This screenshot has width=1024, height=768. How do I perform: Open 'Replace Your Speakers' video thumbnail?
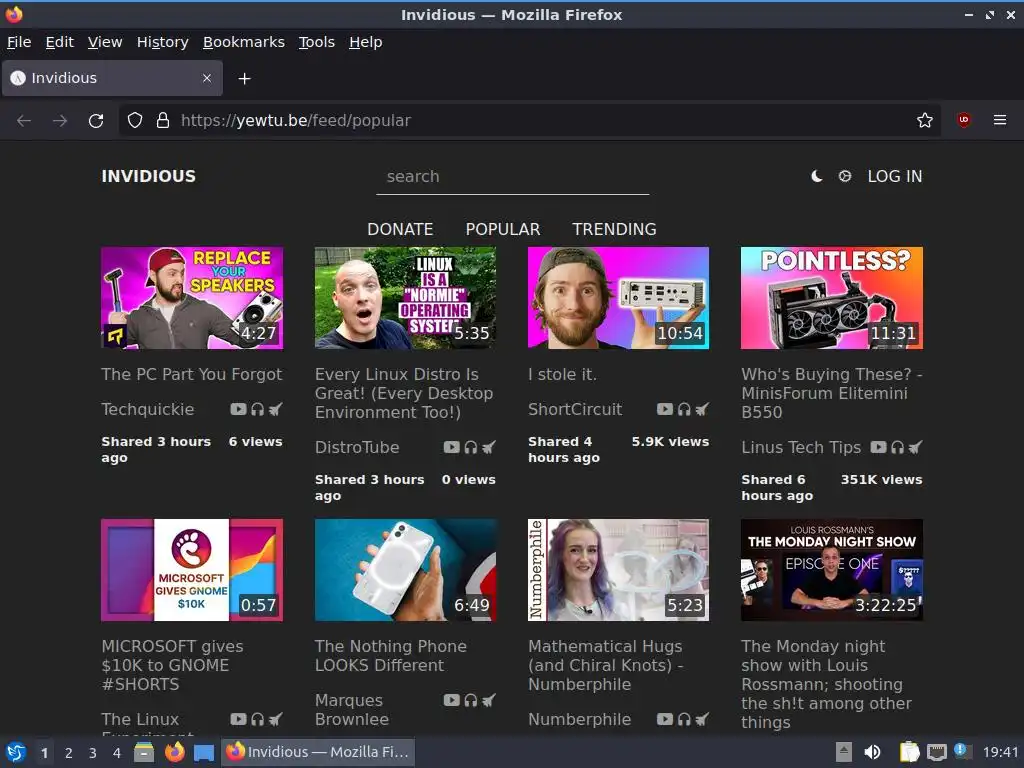[192, 298]
